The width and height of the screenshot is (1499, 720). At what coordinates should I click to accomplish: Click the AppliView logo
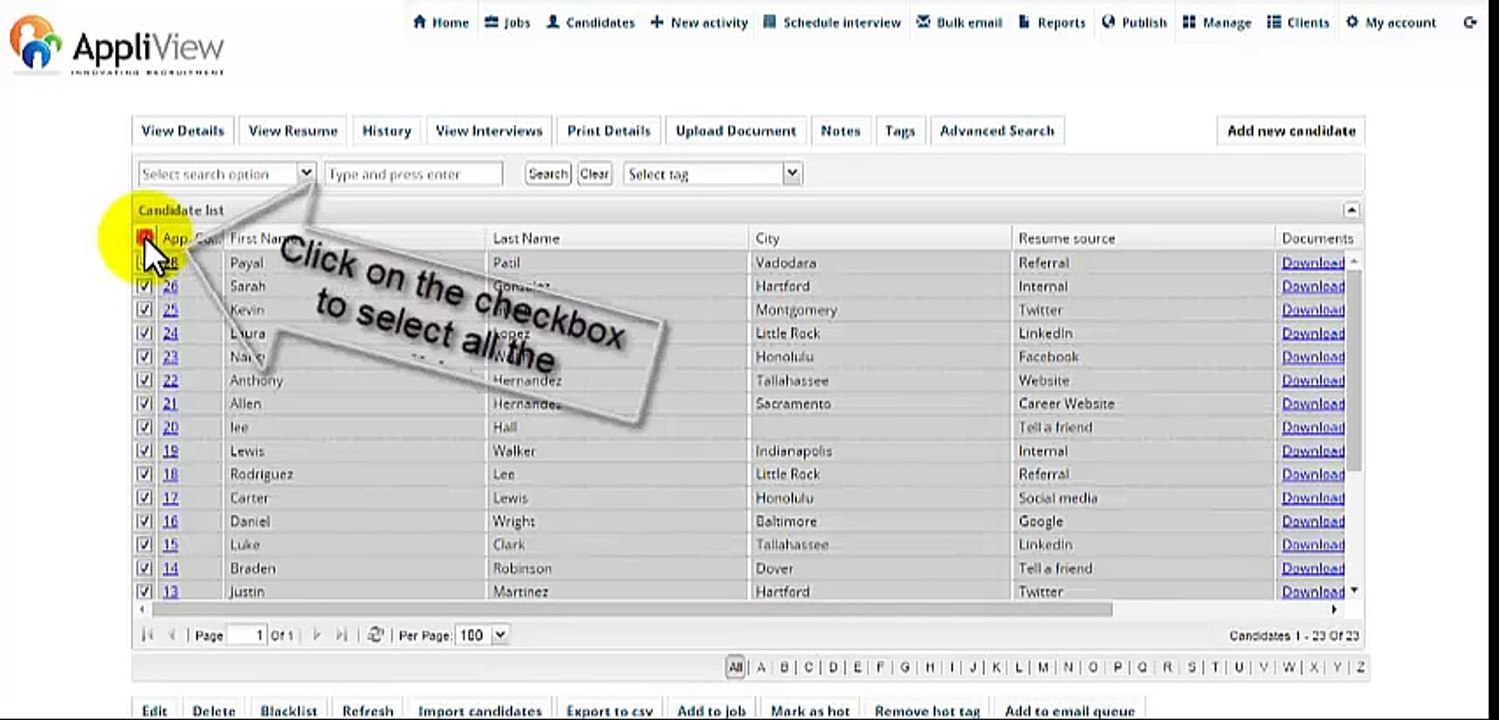tap(118, 46)
